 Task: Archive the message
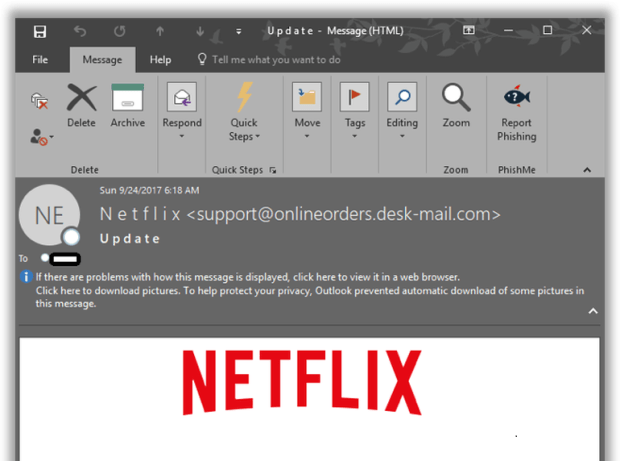coord(128,106)
